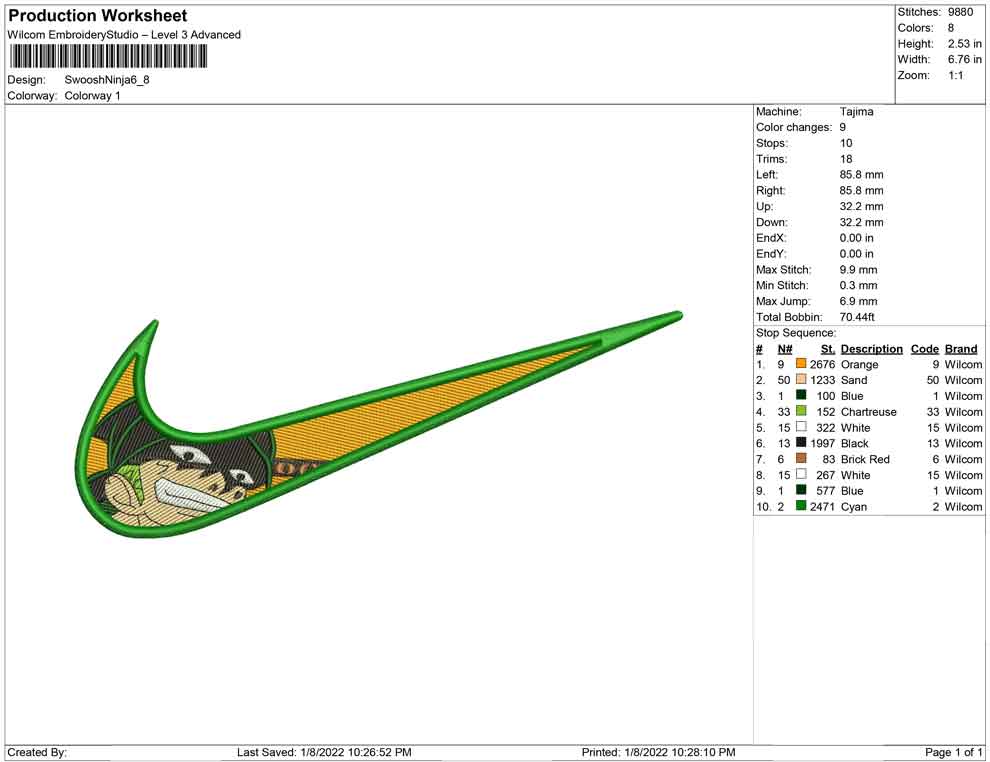Click the Code column header
The image size is (990, 762).
(x=924, y=349)
